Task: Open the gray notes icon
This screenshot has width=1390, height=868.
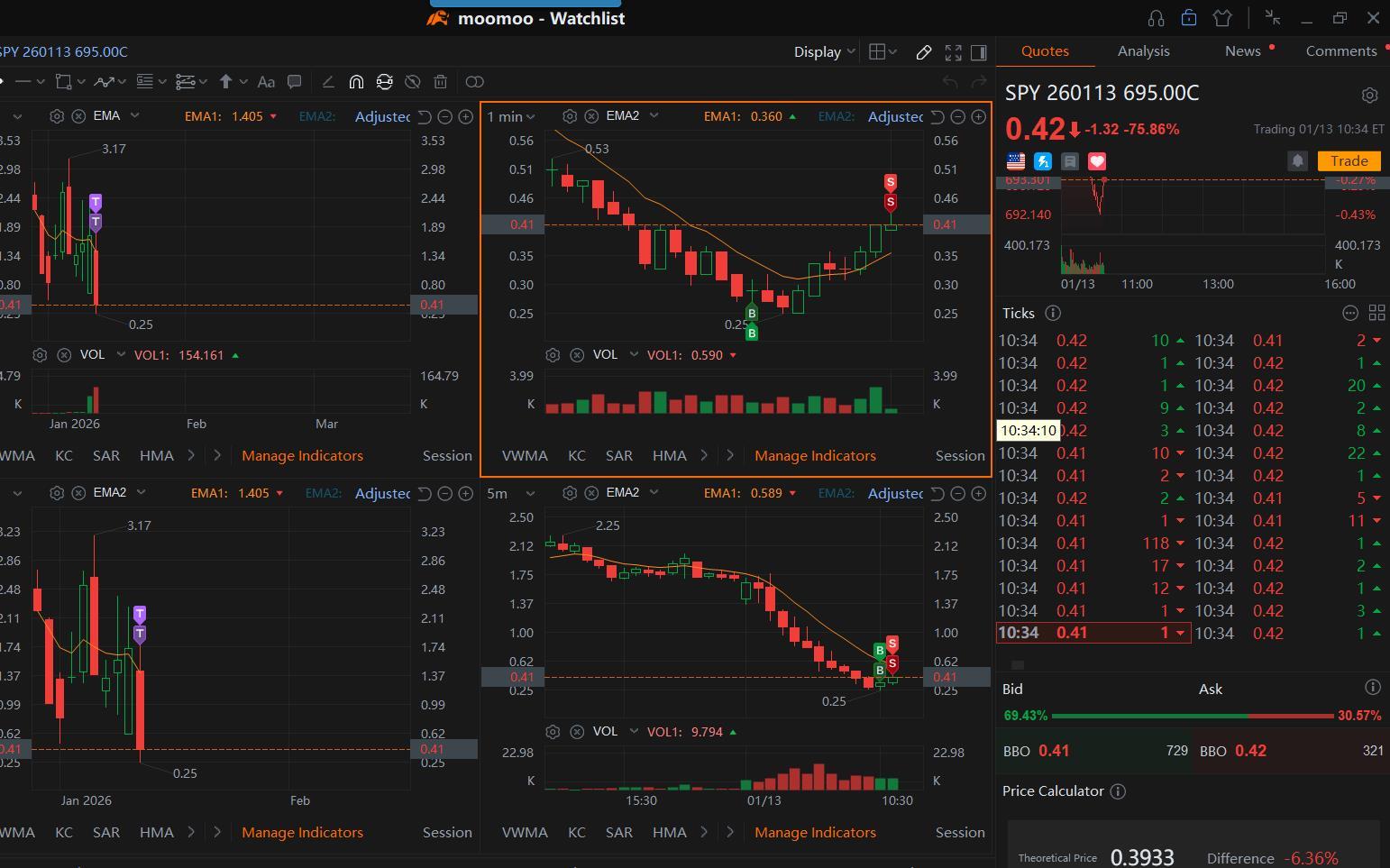Action: (x=1070, y=161)
